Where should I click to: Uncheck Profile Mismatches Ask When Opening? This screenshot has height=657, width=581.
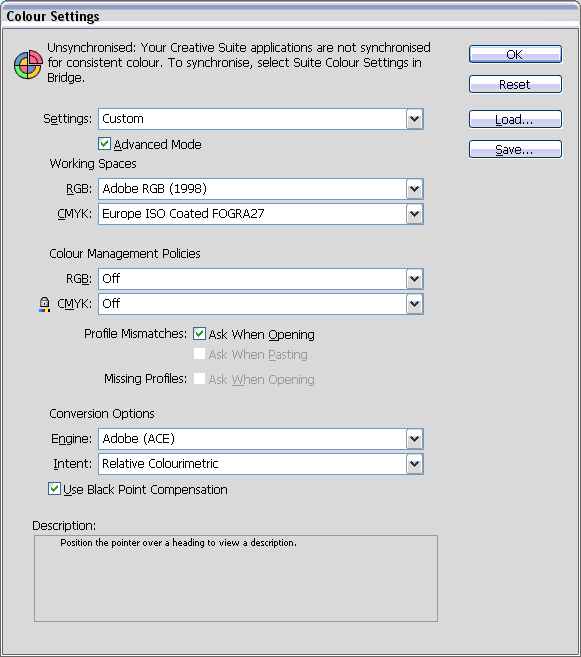[x=199, y=334]
